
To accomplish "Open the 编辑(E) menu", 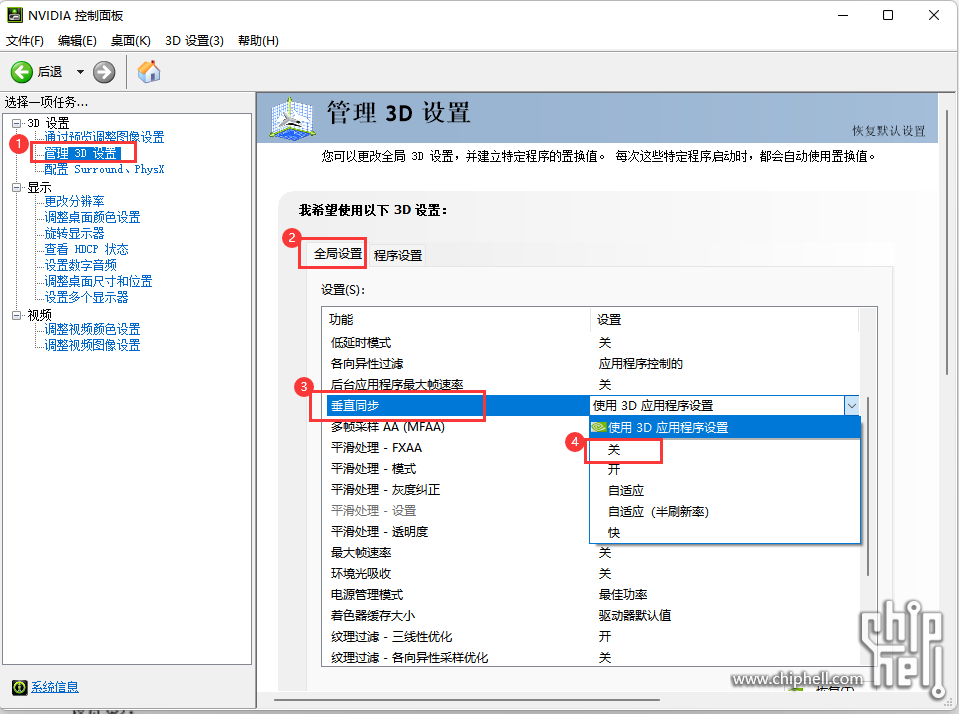I will [x=77, y=40].
